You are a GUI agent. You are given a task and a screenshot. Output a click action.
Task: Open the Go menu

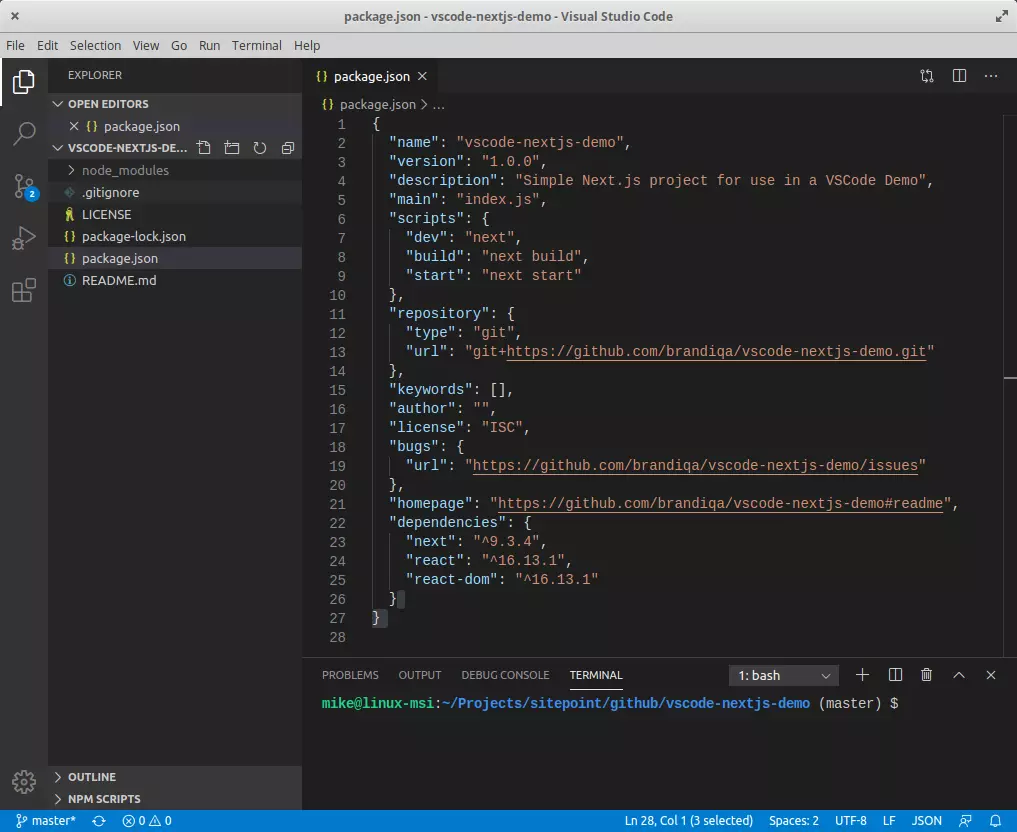pyautogui.click(x=179, y=45)
